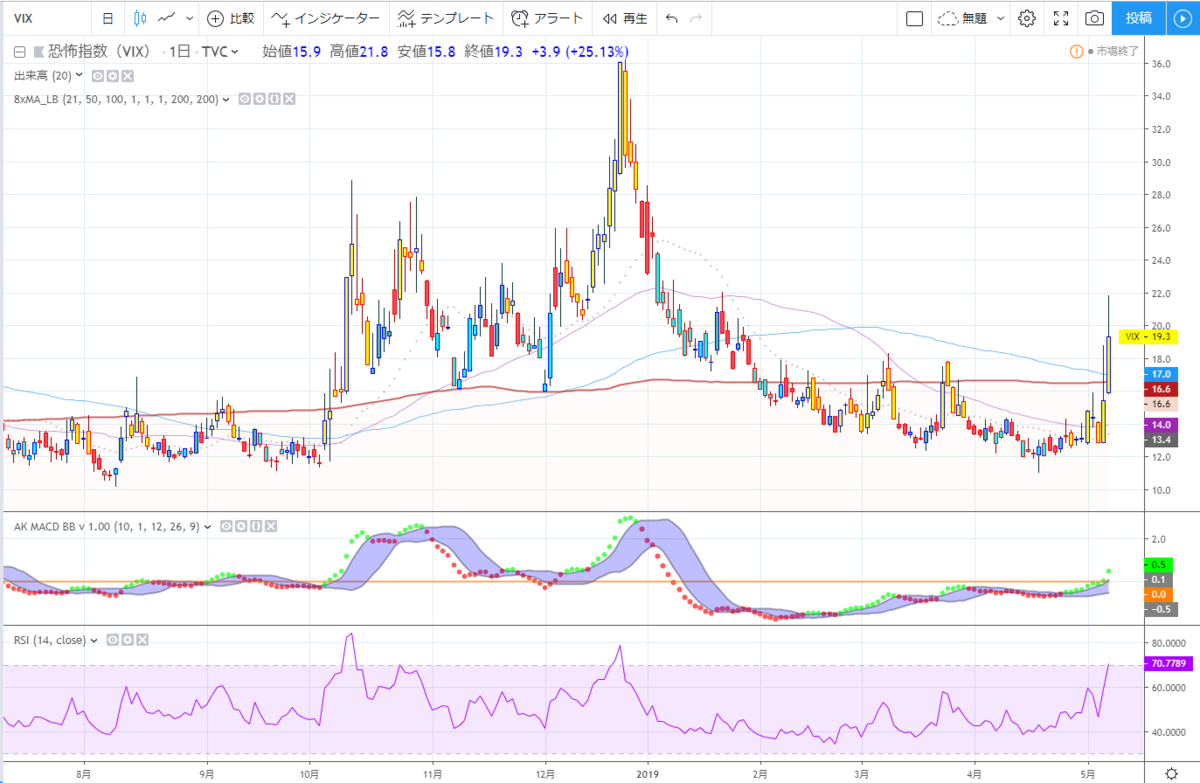Start bar replay with 再生
Viewport: 1200px width, 783px height.
tap(625, 18)
